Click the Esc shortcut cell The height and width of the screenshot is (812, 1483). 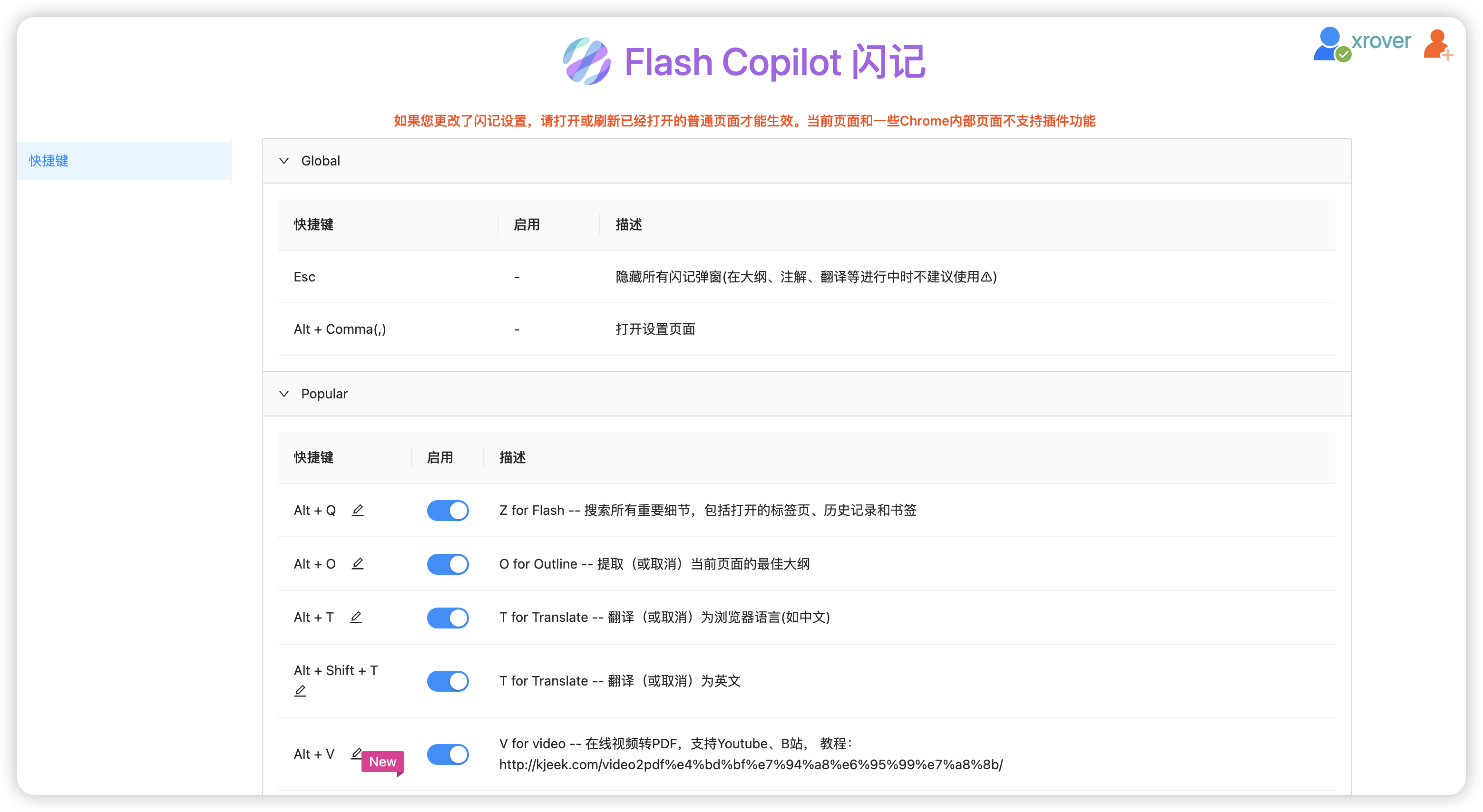tap(304, 277)
